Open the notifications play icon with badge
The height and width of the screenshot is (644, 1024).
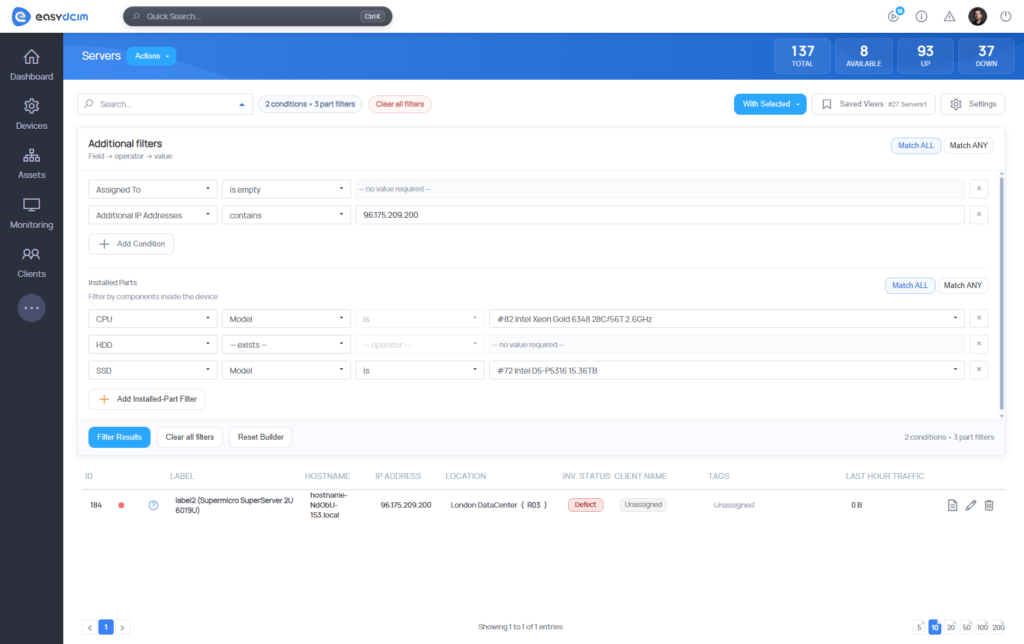pyautogui.click(x=893, y=16)
